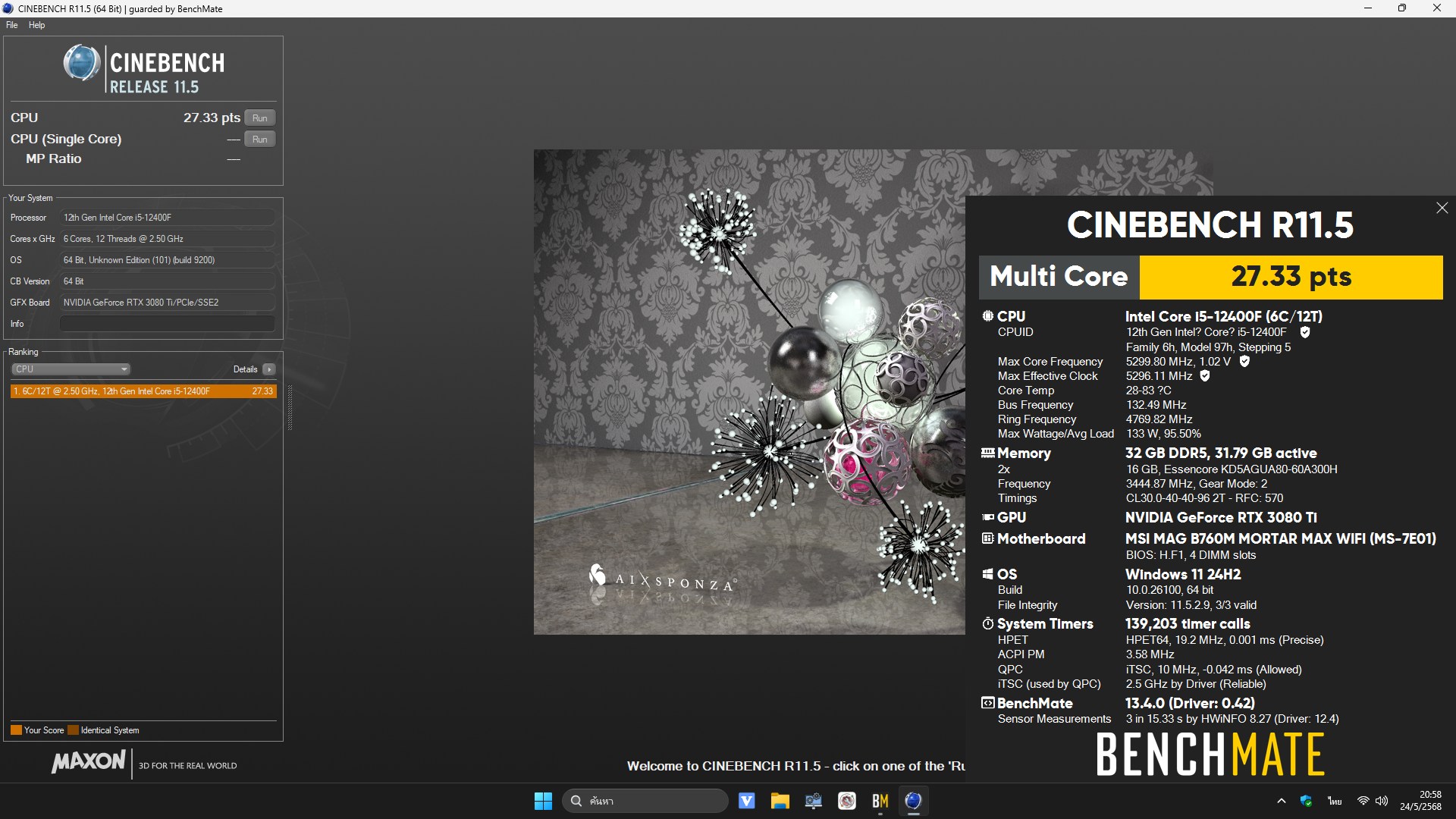This screenshot has width=1456, height=819.
Task: Show hidden system tray icons
Action: click(1282, 801)
